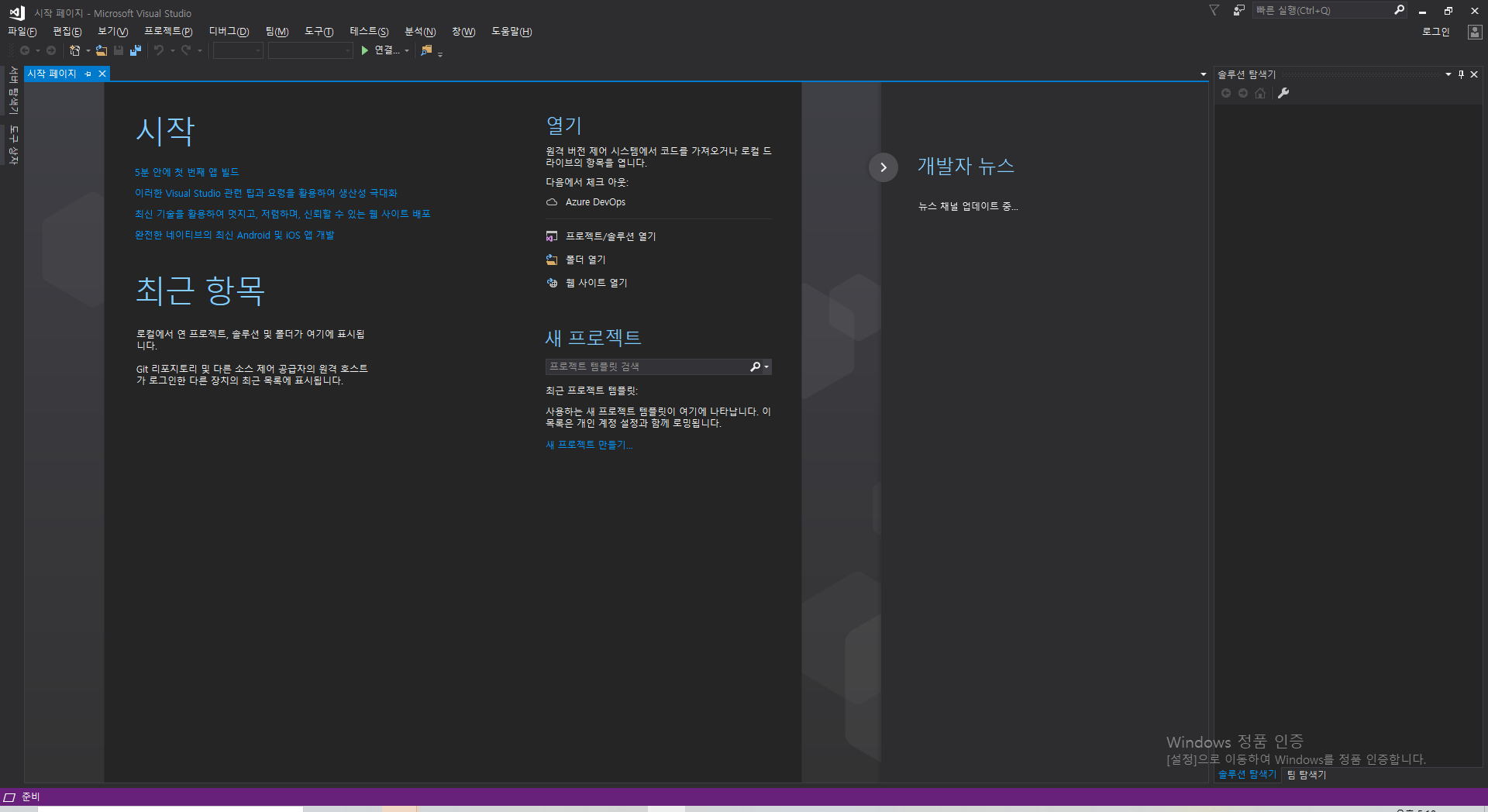The width and height of the screenshot is (1488, 812).
Task: Click the Redo toolbar icon
Action: coord(186,50)
